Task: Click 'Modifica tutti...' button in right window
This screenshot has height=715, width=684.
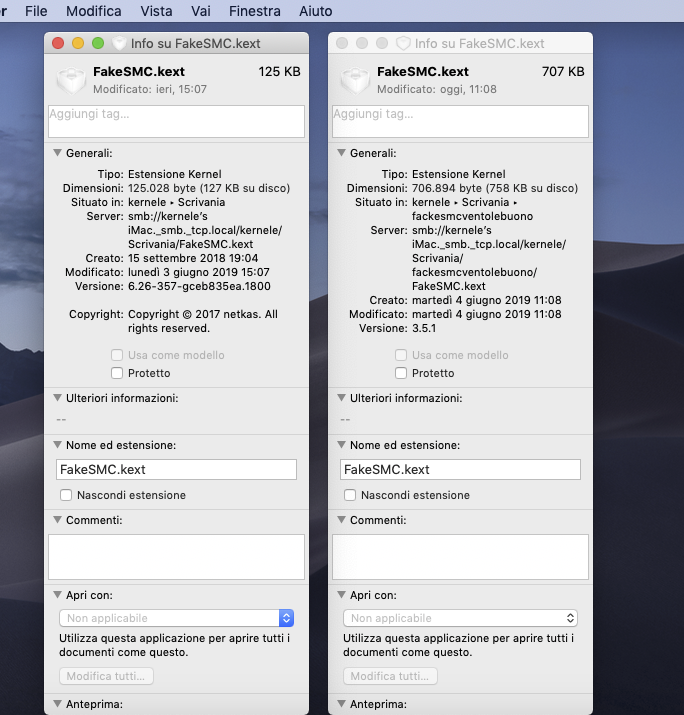Action: (390, 676)
